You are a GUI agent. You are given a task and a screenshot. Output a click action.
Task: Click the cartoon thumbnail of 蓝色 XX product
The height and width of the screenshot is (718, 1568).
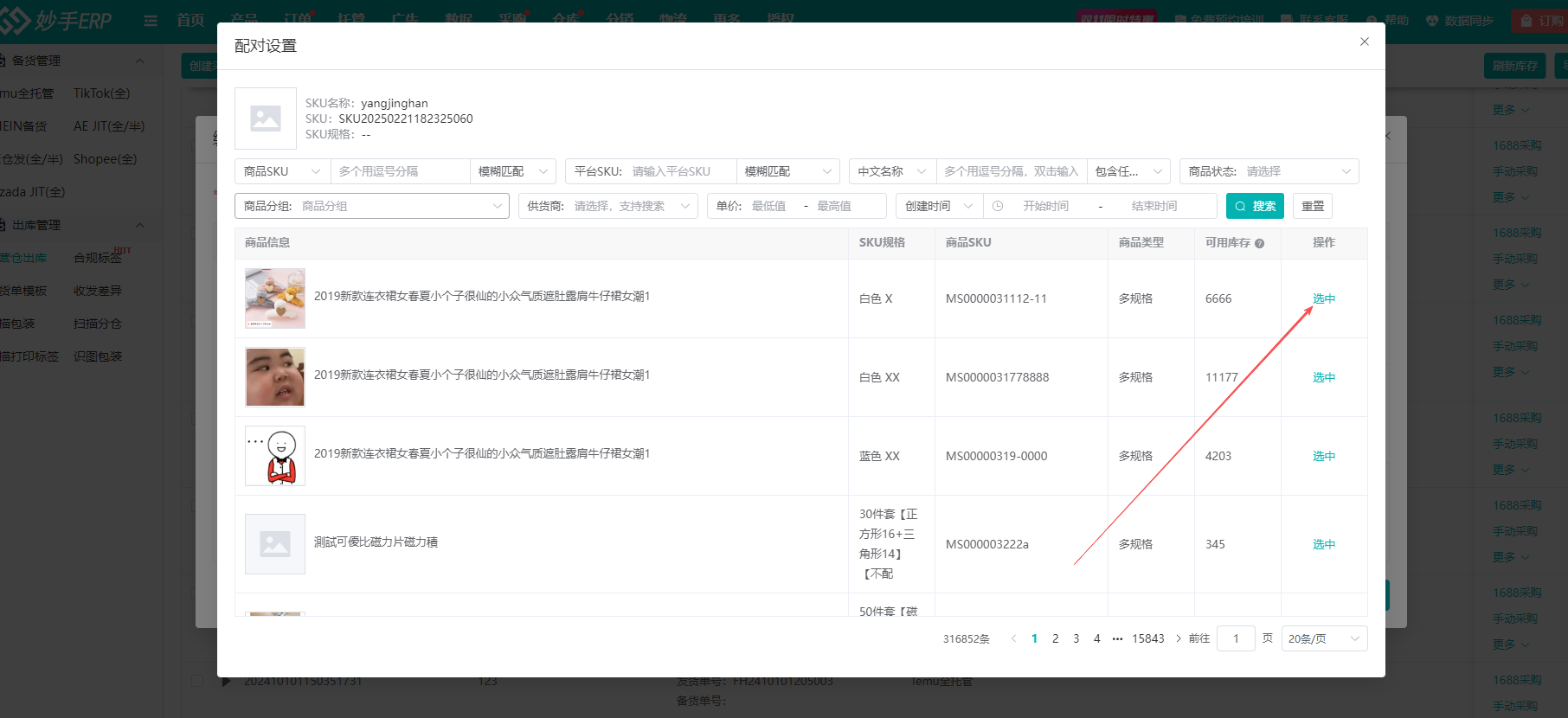275,456
